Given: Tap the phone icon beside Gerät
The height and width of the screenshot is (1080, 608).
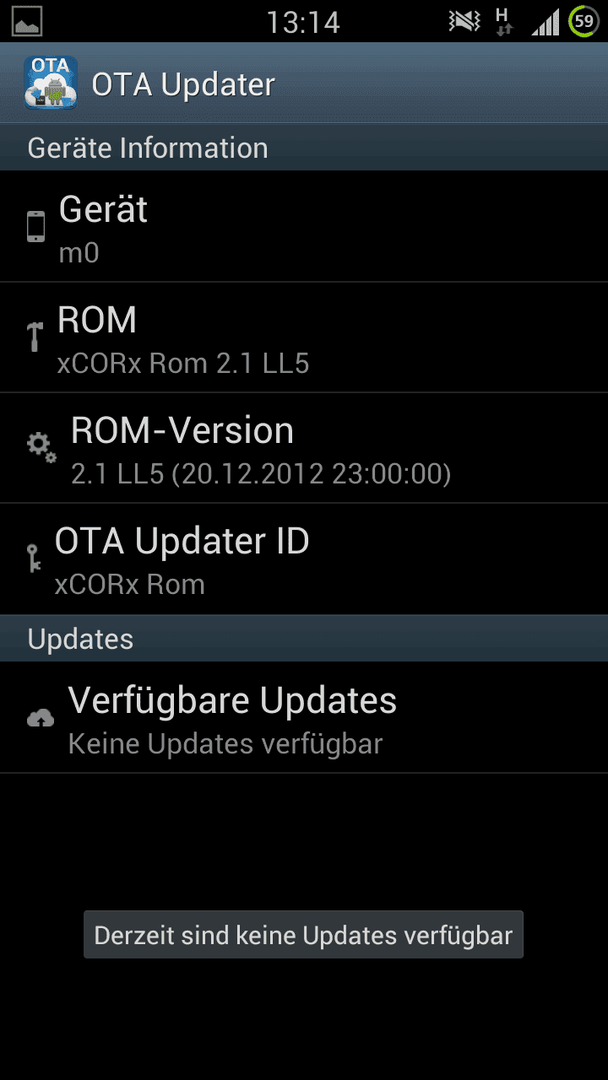Looking at the screenshot, I should tap(36, 227).
